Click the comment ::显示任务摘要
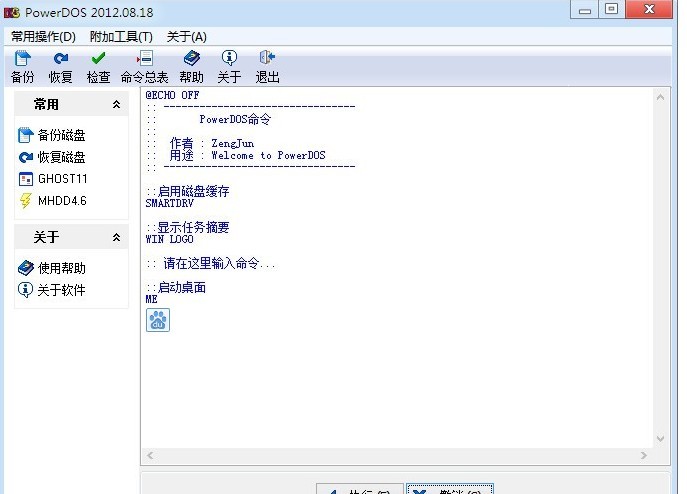 pos(188,227)
